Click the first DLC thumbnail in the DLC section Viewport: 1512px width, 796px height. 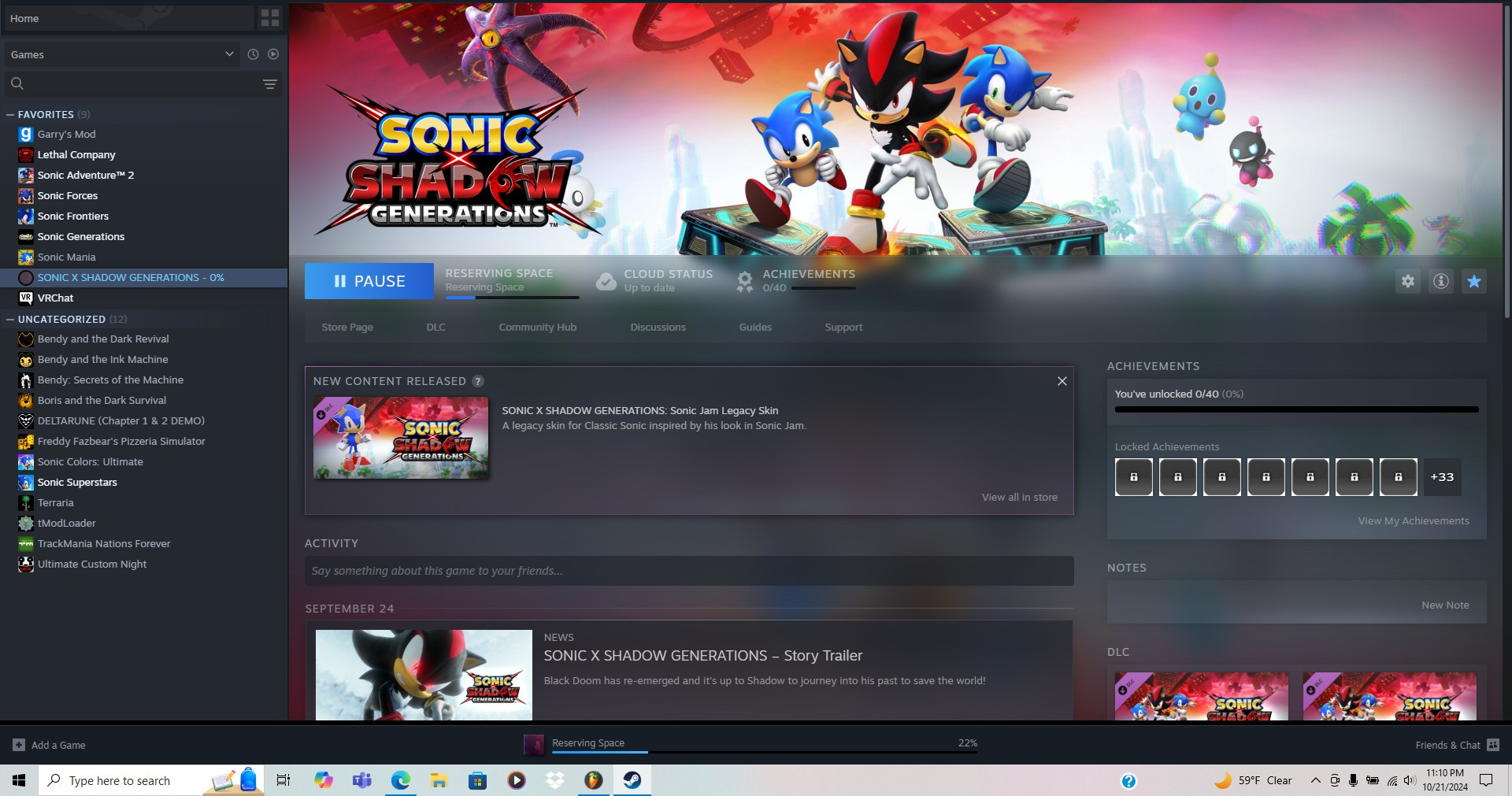pos(1202,696)
